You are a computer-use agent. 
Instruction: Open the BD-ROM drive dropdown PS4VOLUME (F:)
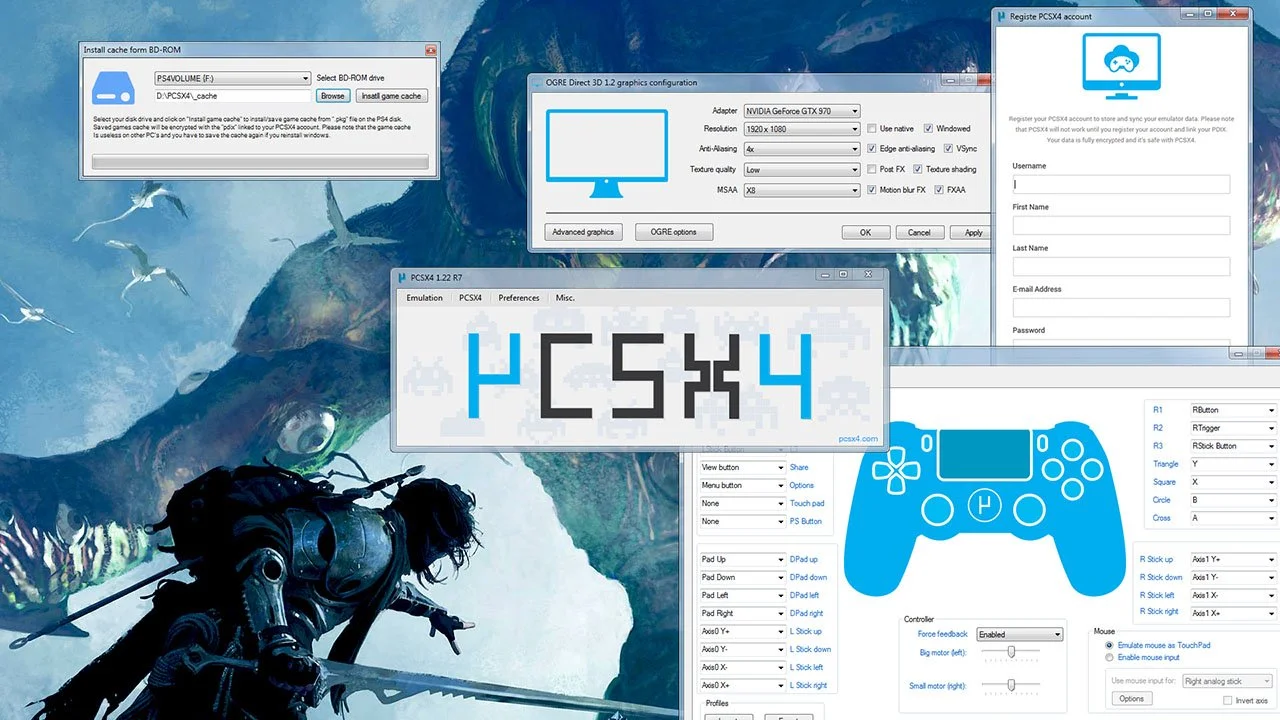pyautogui.click(x=232, y=78)
